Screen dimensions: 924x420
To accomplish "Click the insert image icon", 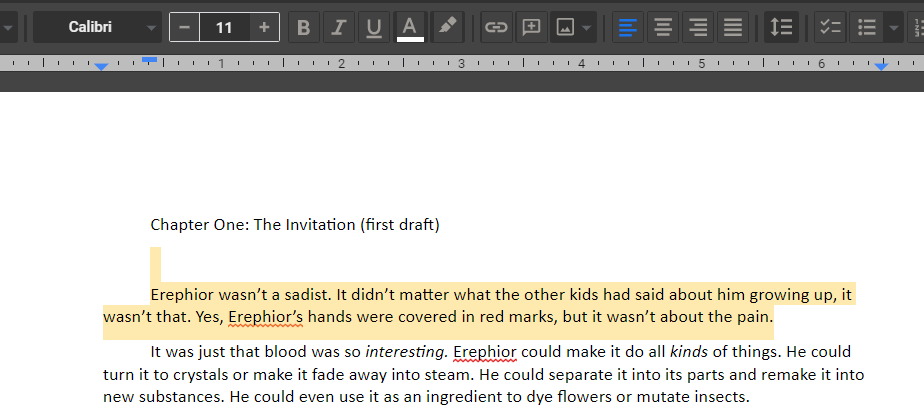I will click(565, 27).
